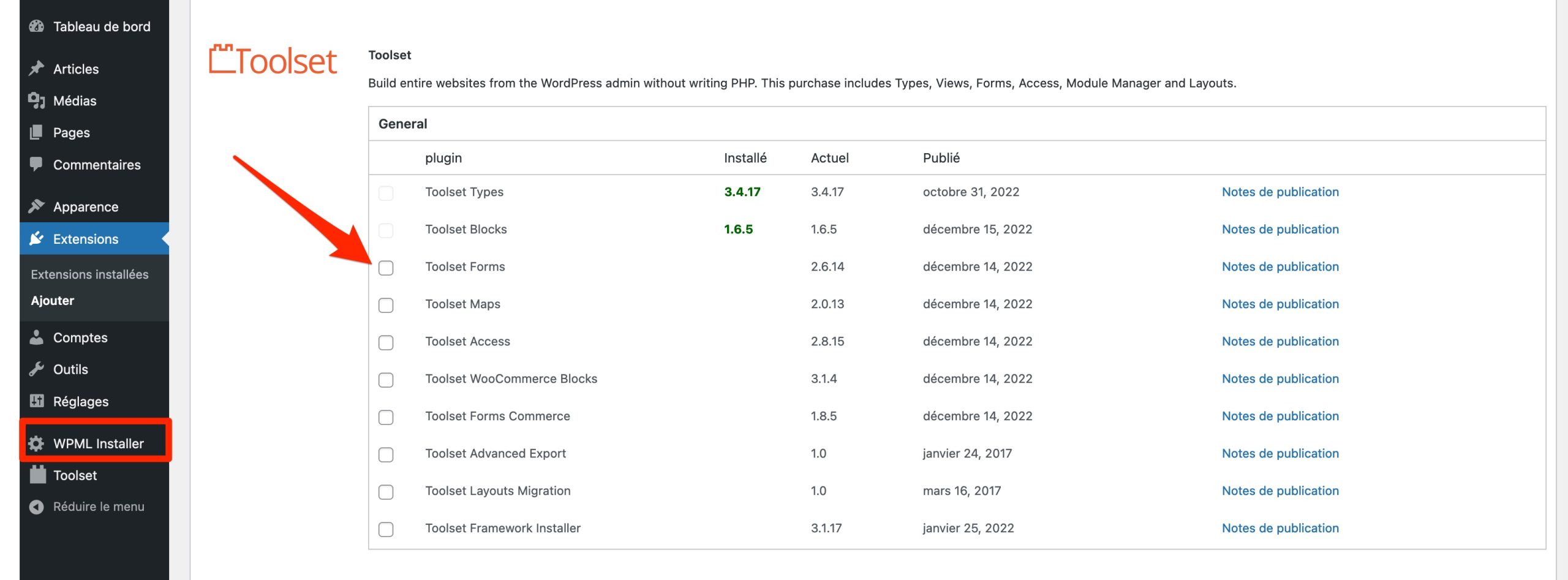Click the Toolset block icon in sidebar
The width and height of the screenshot is (1568, 580).
point(38,475)
